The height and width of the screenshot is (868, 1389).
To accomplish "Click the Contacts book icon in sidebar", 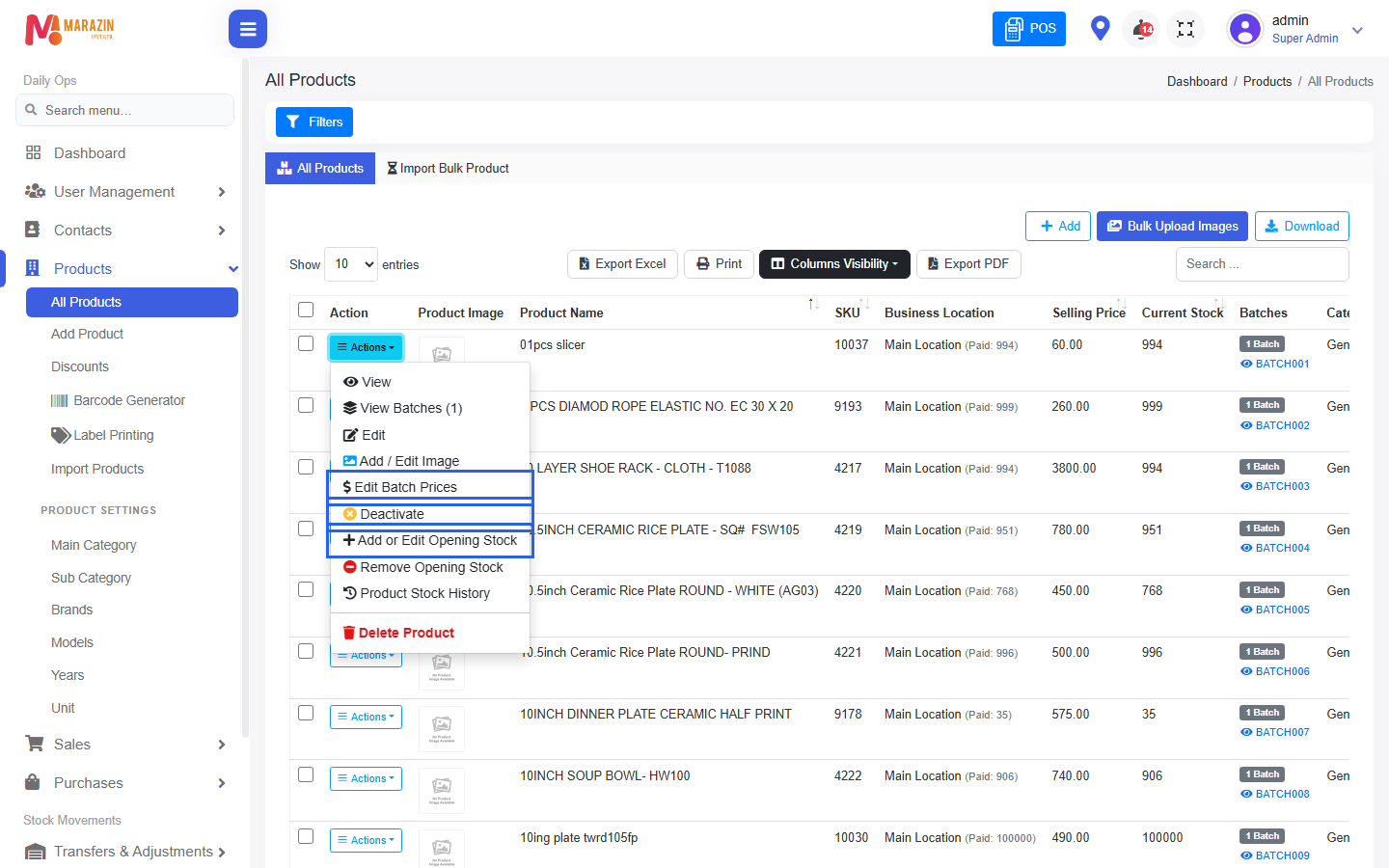I will pos(33,230).
